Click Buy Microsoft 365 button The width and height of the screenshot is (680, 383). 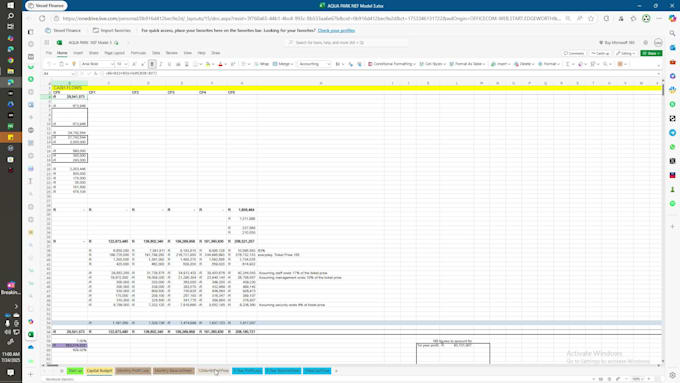tap(617, 43)
